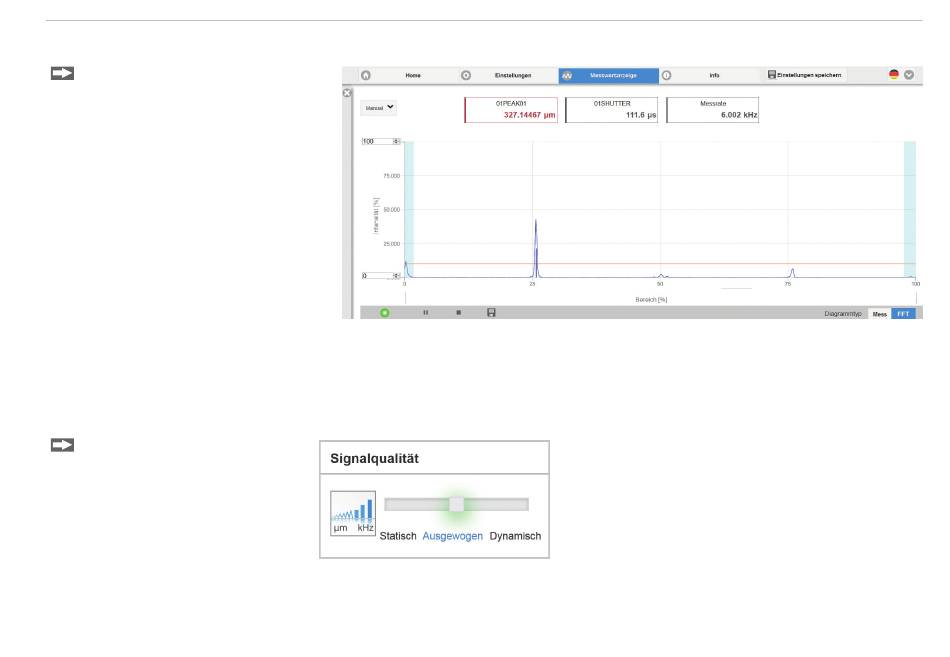The image size is (950, 657).
Task: Start measurement with green record button
Action: coord(386,312)
